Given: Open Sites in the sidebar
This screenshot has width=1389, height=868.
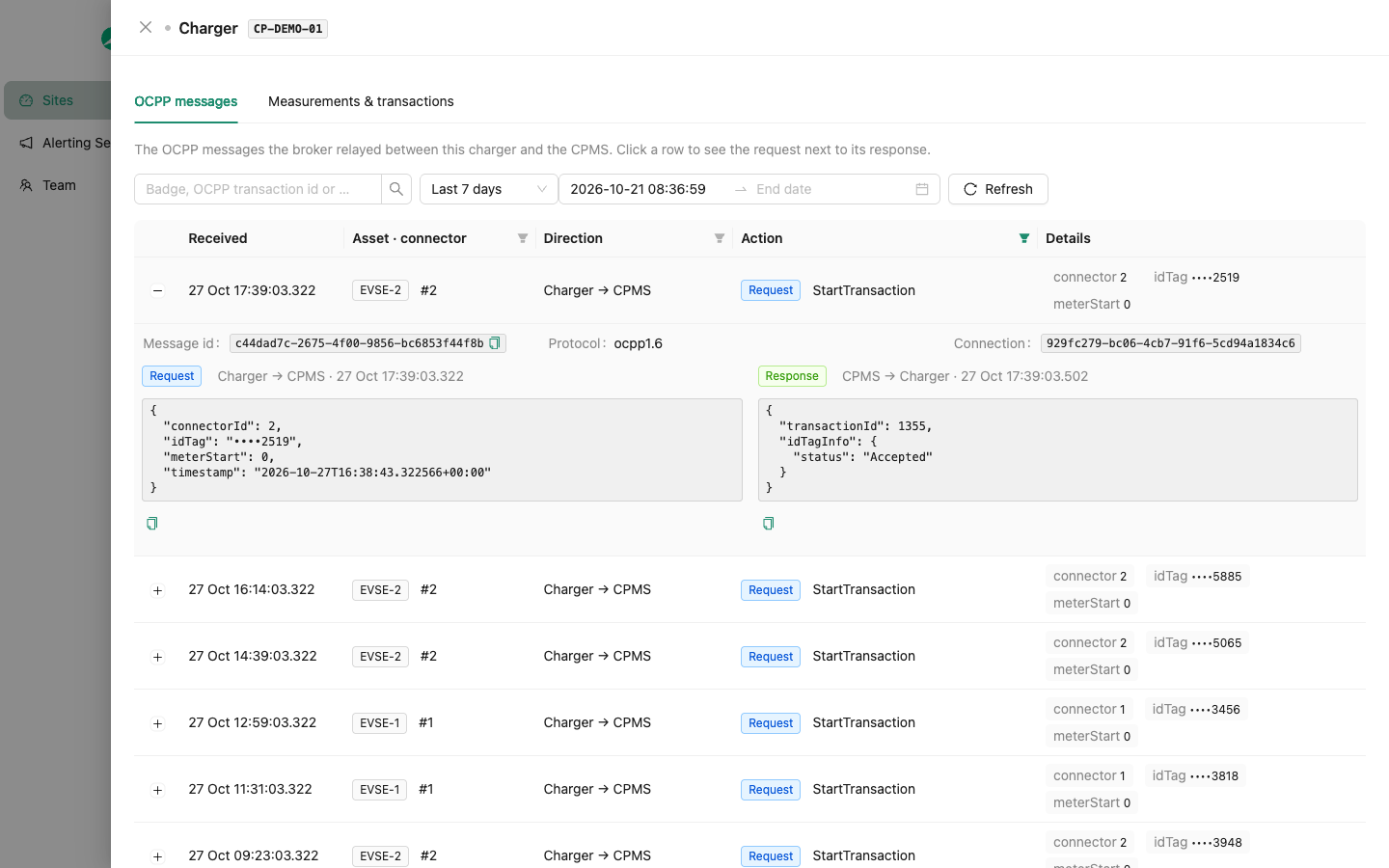Looking at the screenshot, I should coord(58,100).
